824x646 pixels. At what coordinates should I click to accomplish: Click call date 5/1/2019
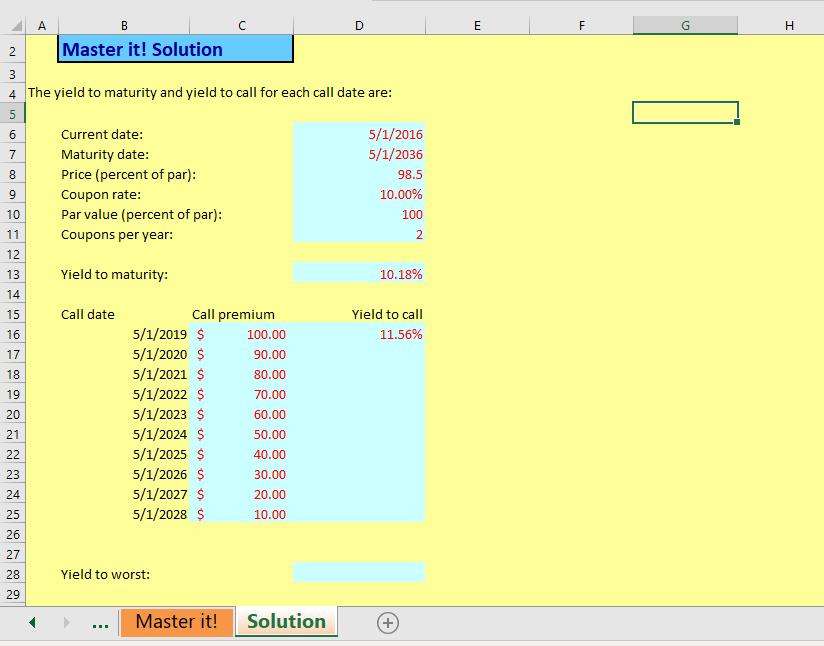click(x=160, y=334)
